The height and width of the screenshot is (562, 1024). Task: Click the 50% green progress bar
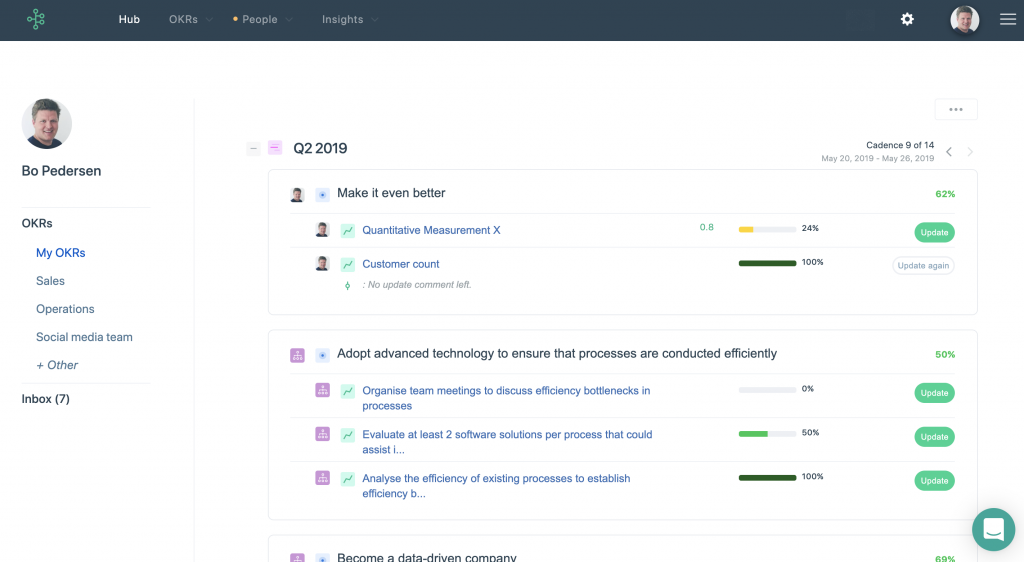(x=767, y=433)
